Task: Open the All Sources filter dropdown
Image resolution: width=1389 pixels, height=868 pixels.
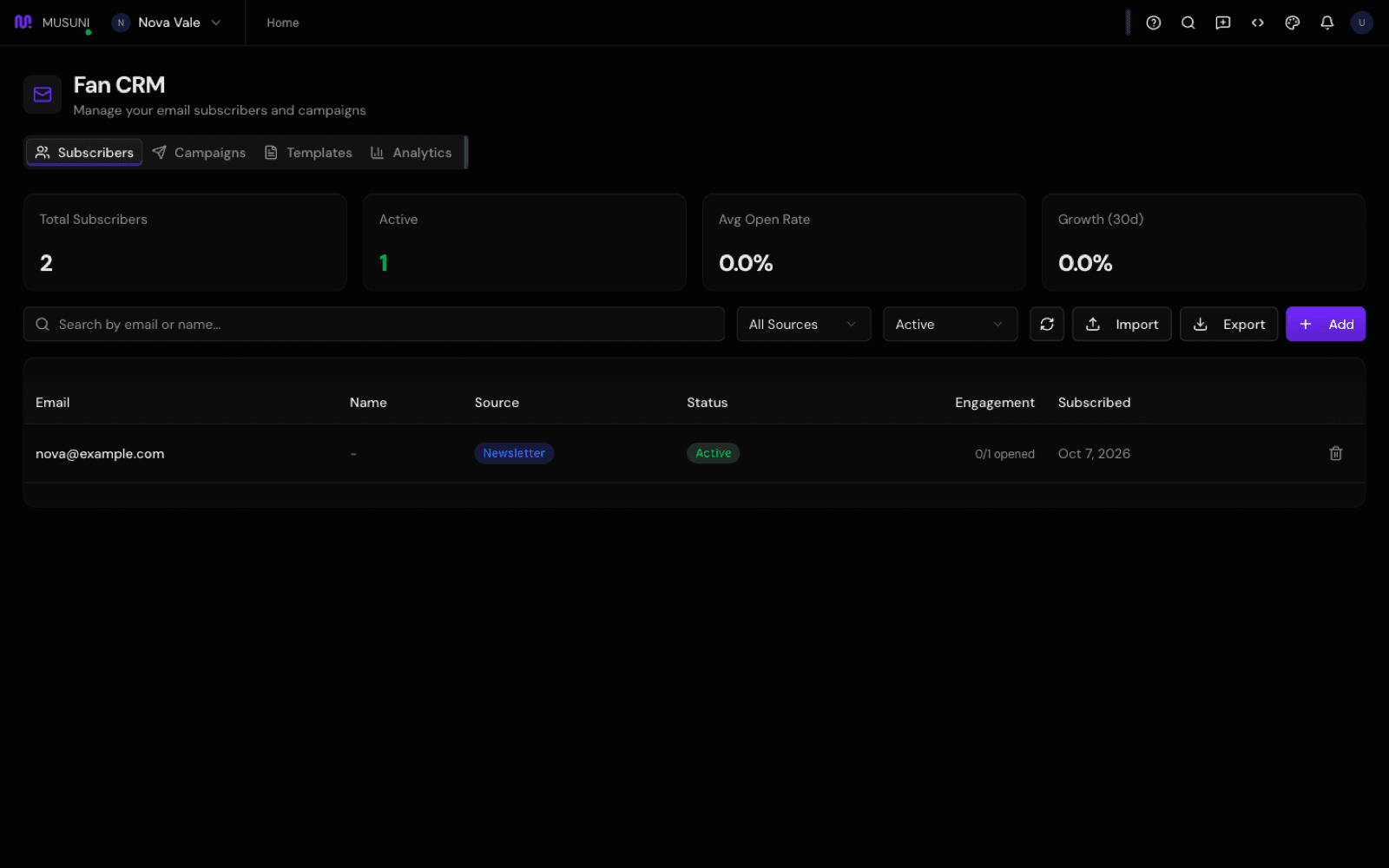Action: 804,324
